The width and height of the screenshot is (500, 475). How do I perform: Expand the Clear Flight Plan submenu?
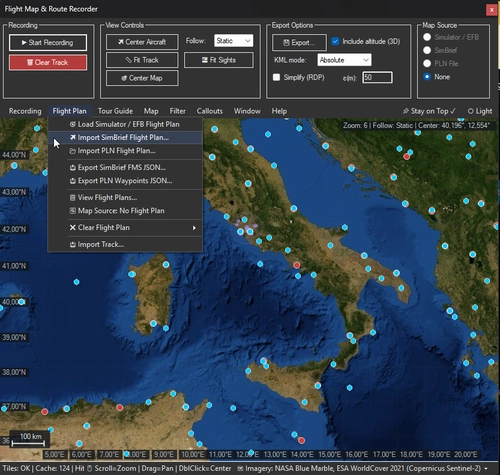click(x=125, y=228)
